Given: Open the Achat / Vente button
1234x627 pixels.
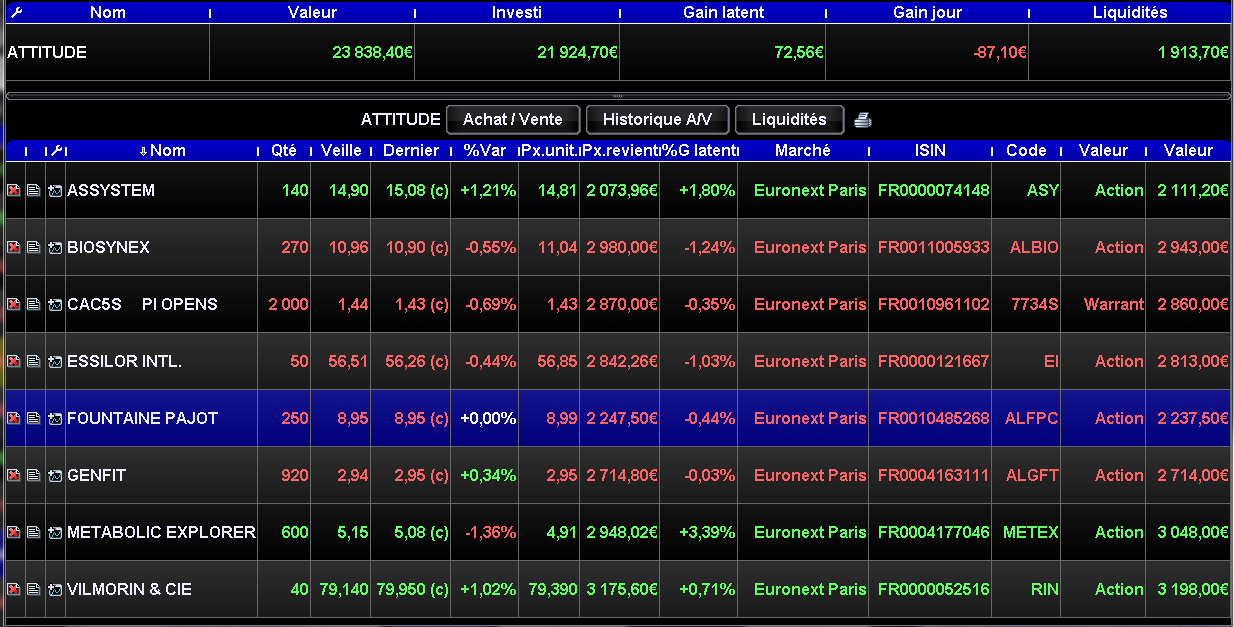Looking at the screenshot, I should 513,119.
